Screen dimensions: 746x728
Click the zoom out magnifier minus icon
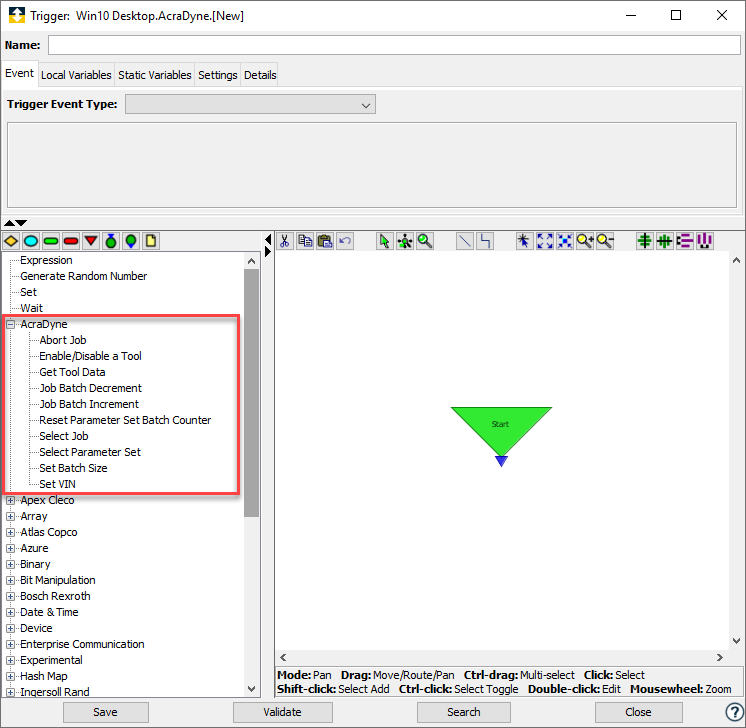tap(605, 241)
